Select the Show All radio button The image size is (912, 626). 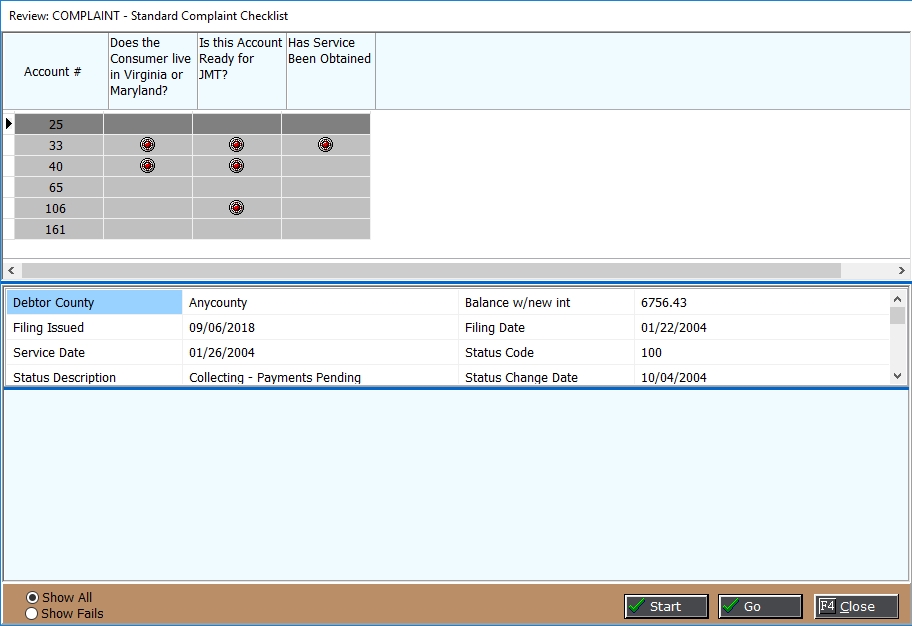click(x=32, y=598)
